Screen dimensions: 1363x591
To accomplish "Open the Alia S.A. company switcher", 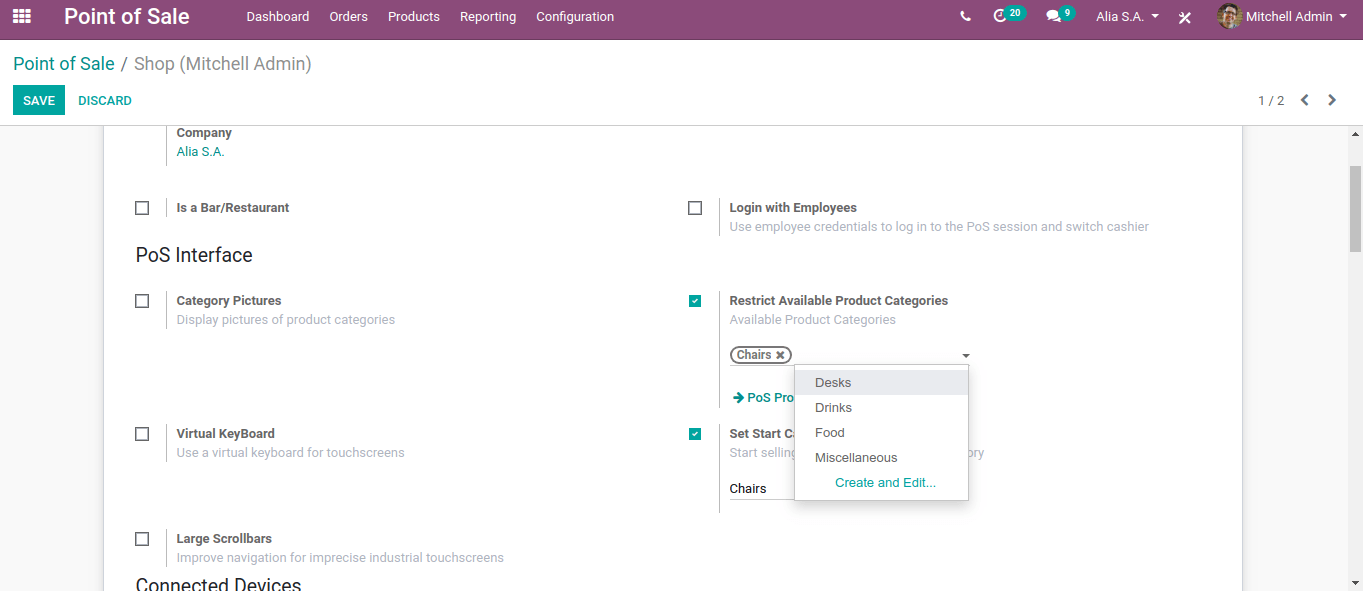I will [1128, 17].
